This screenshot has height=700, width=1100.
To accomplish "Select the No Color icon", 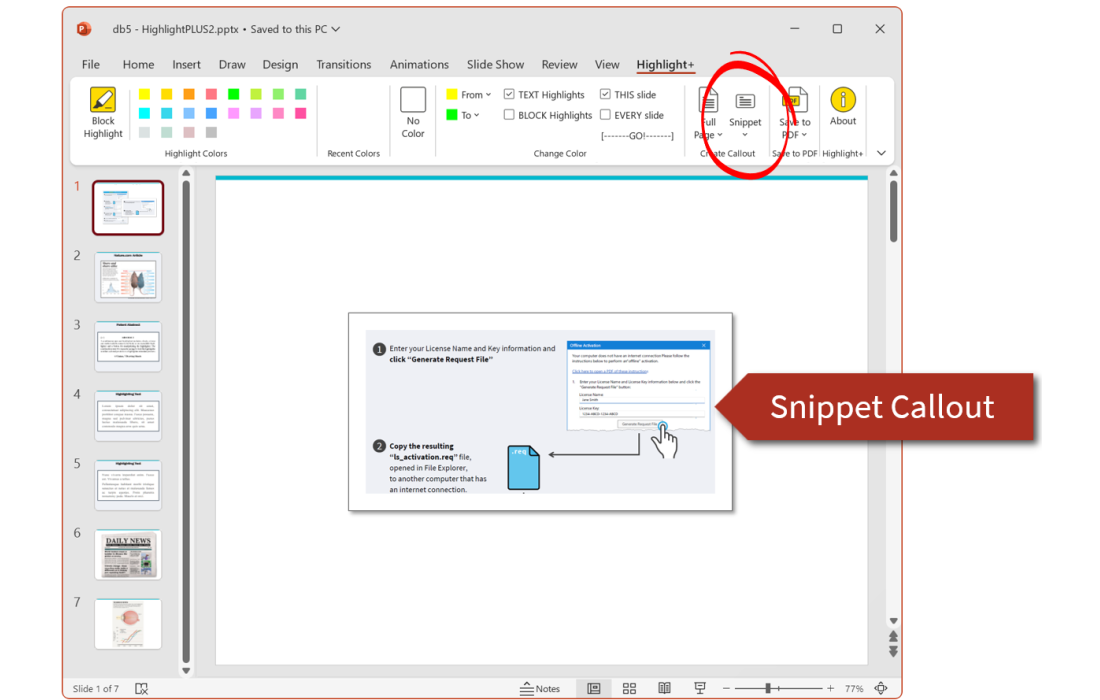I will pos(413,101).
